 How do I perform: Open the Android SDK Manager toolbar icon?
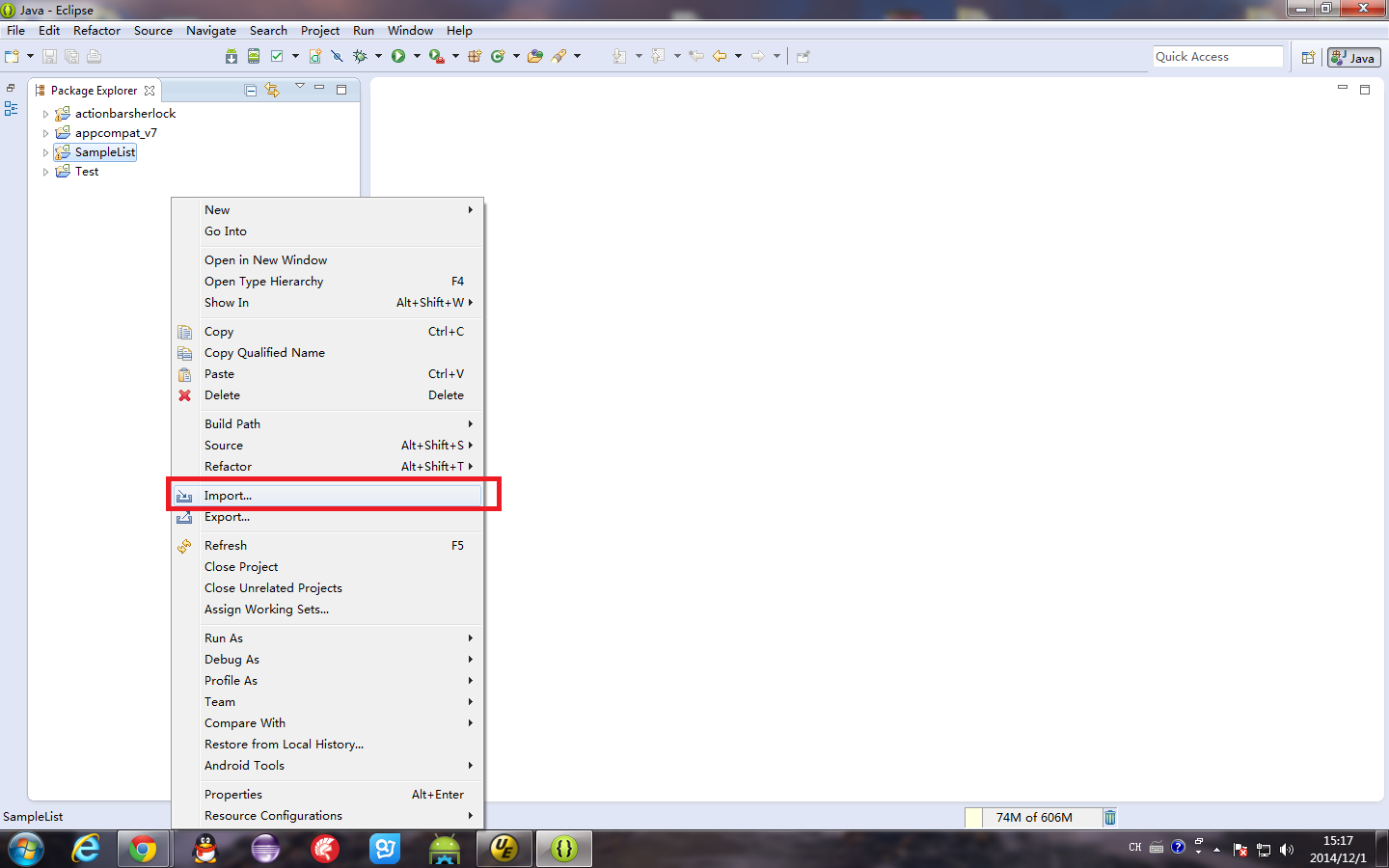231,56
